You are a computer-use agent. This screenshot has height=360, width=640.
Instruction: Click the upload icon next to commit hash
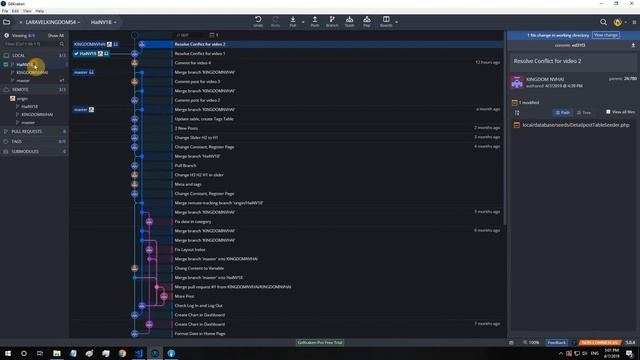click(633, 45)
